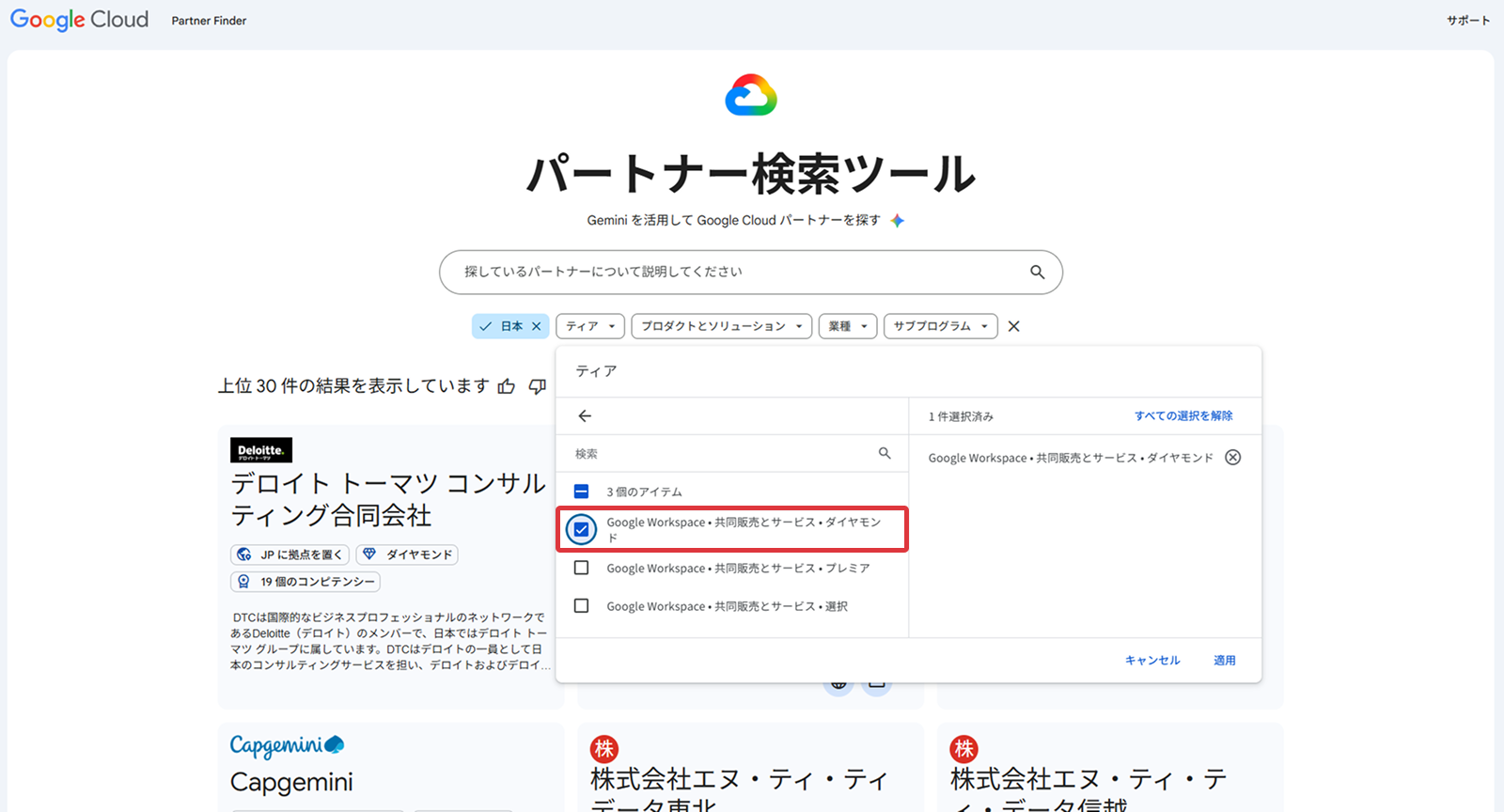Clear all filters with the X icon
1504x812 pixels.
coord(1013,326)
